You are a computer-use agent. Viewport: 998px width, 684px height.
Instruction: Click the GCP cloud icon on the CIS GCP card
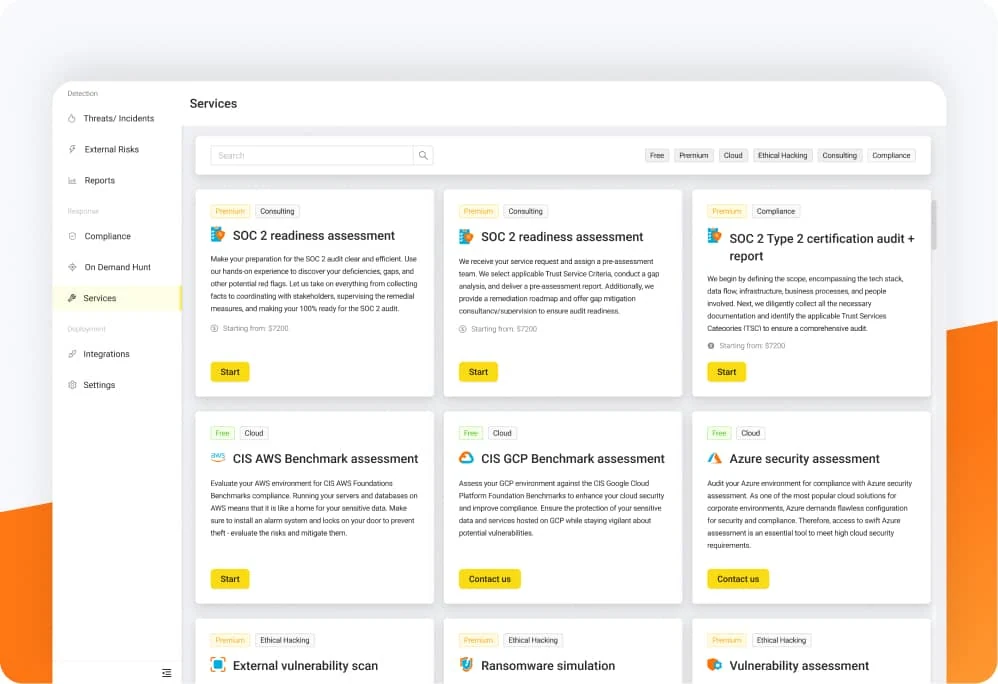(x=467, y=458)
